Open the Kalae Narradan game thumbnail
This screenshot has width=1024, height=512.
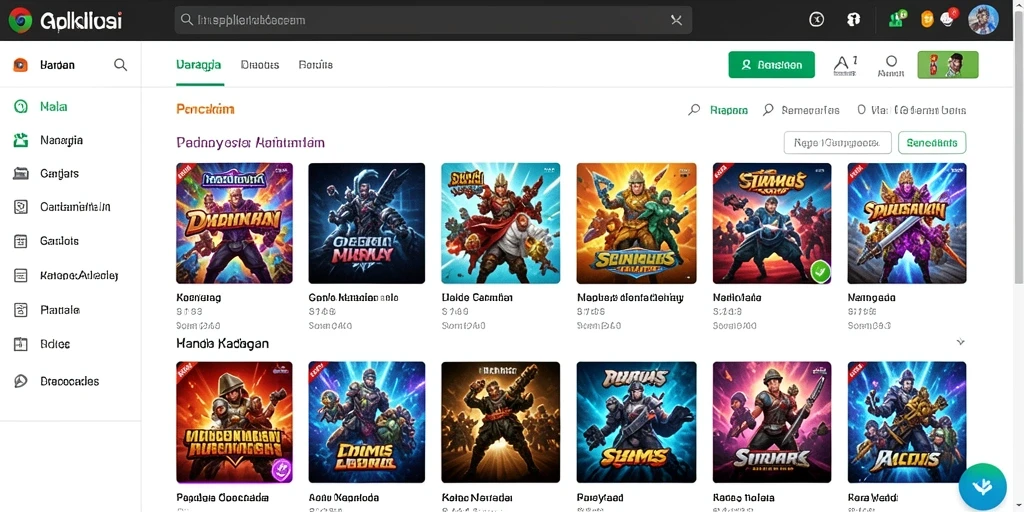point(500,422)
